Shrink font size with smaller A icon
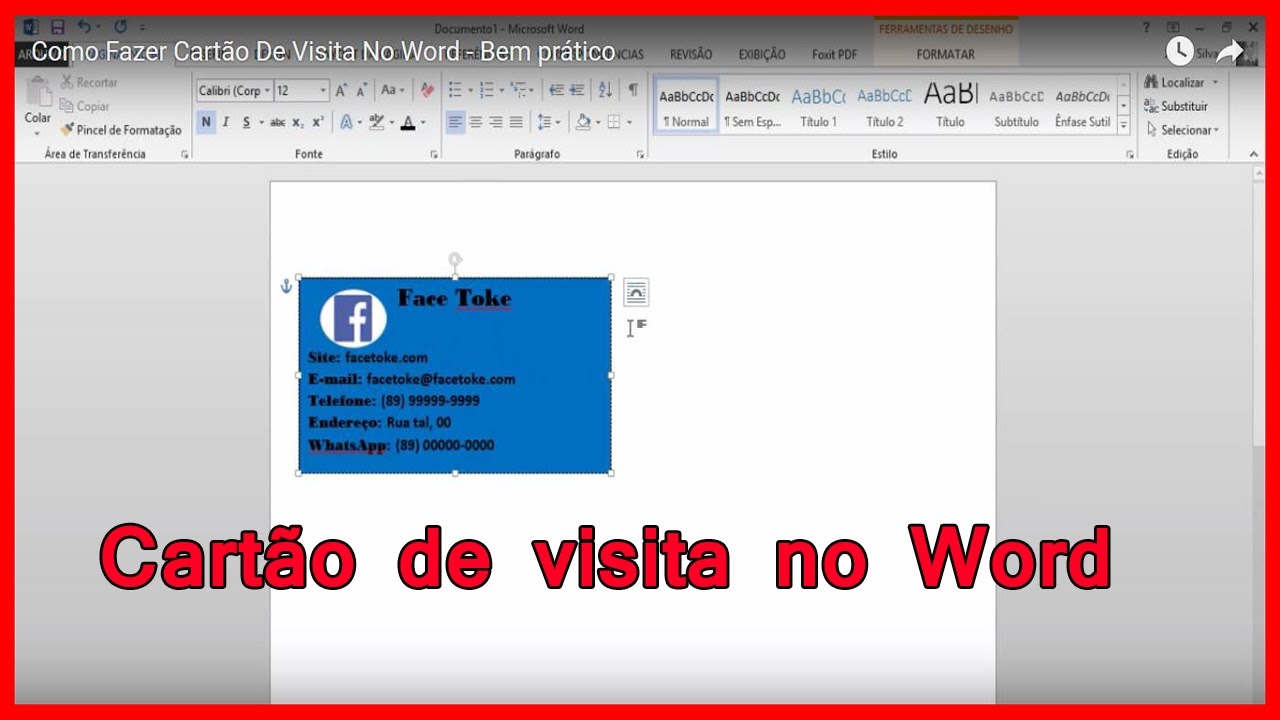Image resolution: width=1280 pixels, height=720 pixels. pos(361,91)
